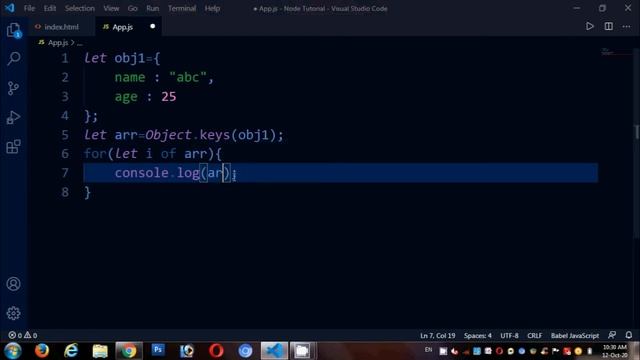The width and height of the screenshot is (640, 360).
Task: Click the errors and warnings indicator
Action: pyautogui.click(x=23, y=335)
